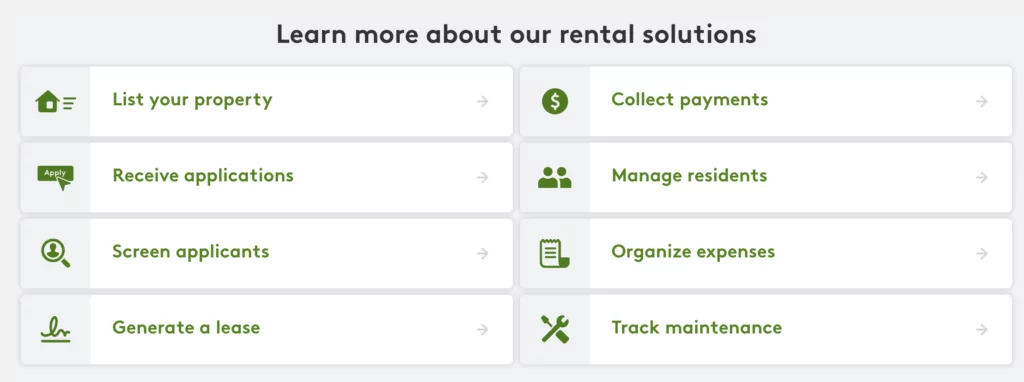Select Generate a lease
Viewport: 1024px width, 382px height.
tap(186, 327)
